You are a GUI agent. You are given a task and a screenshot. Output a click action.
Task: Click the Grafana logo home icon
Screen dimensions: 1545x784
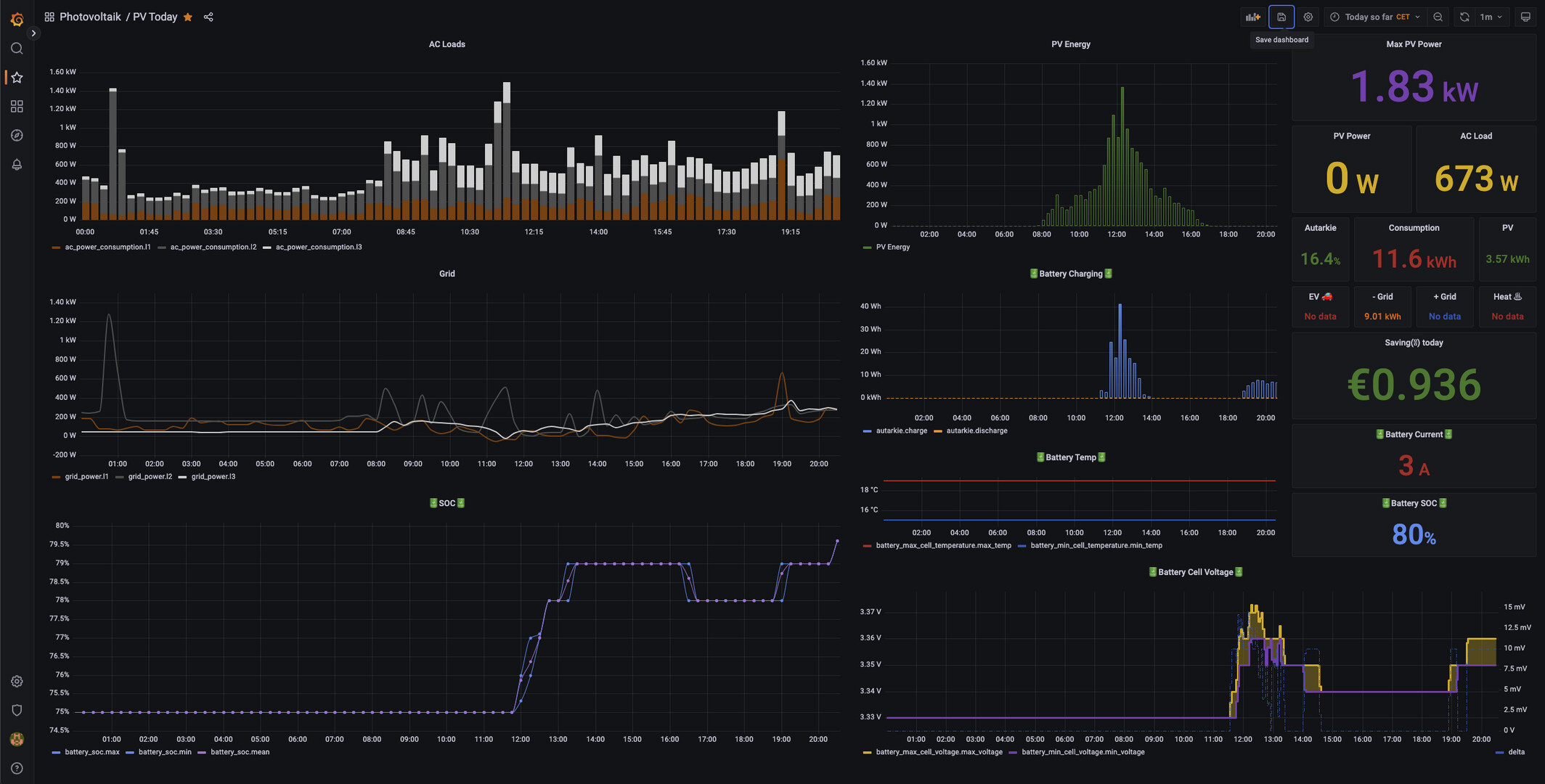click(17, 19)
